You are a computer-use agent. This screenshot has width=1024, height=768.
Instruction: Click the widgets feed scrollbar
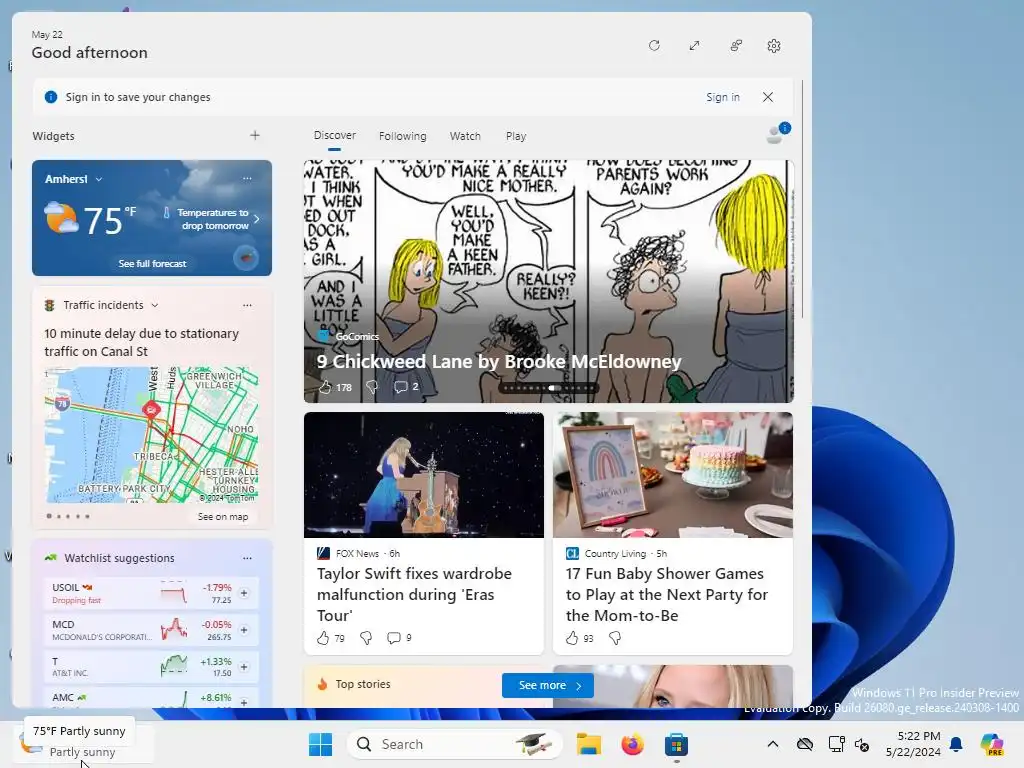click(x=803, y=199)
